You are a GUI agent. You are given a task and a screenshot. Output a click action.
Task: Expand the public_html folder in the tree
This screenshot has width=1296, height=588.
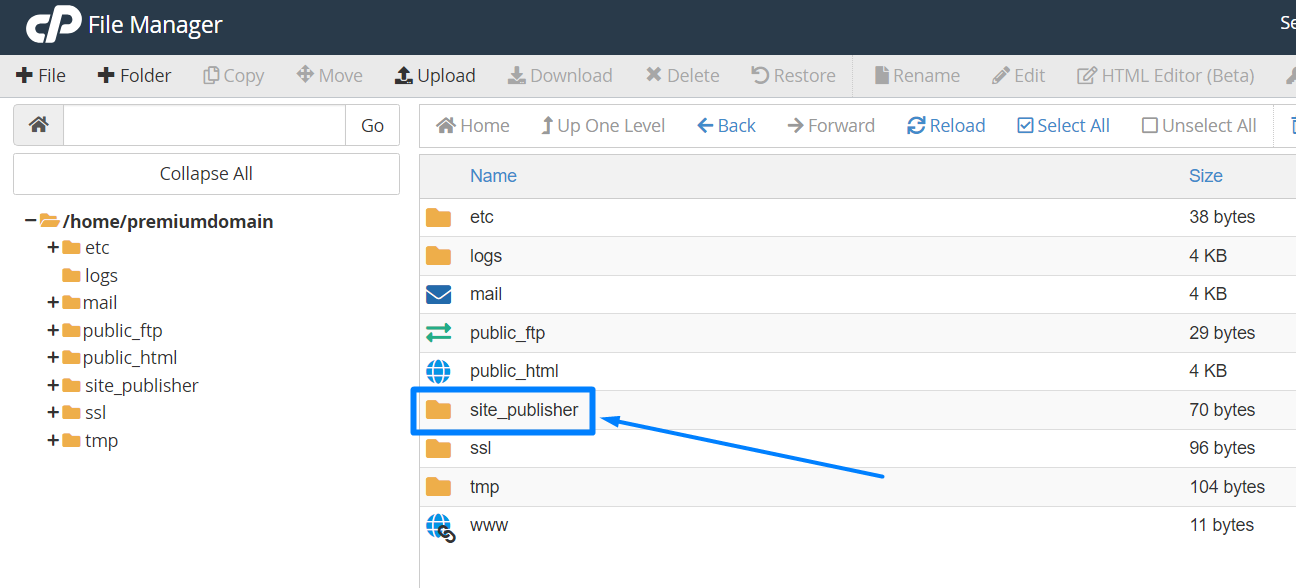[x=51, y=357]
